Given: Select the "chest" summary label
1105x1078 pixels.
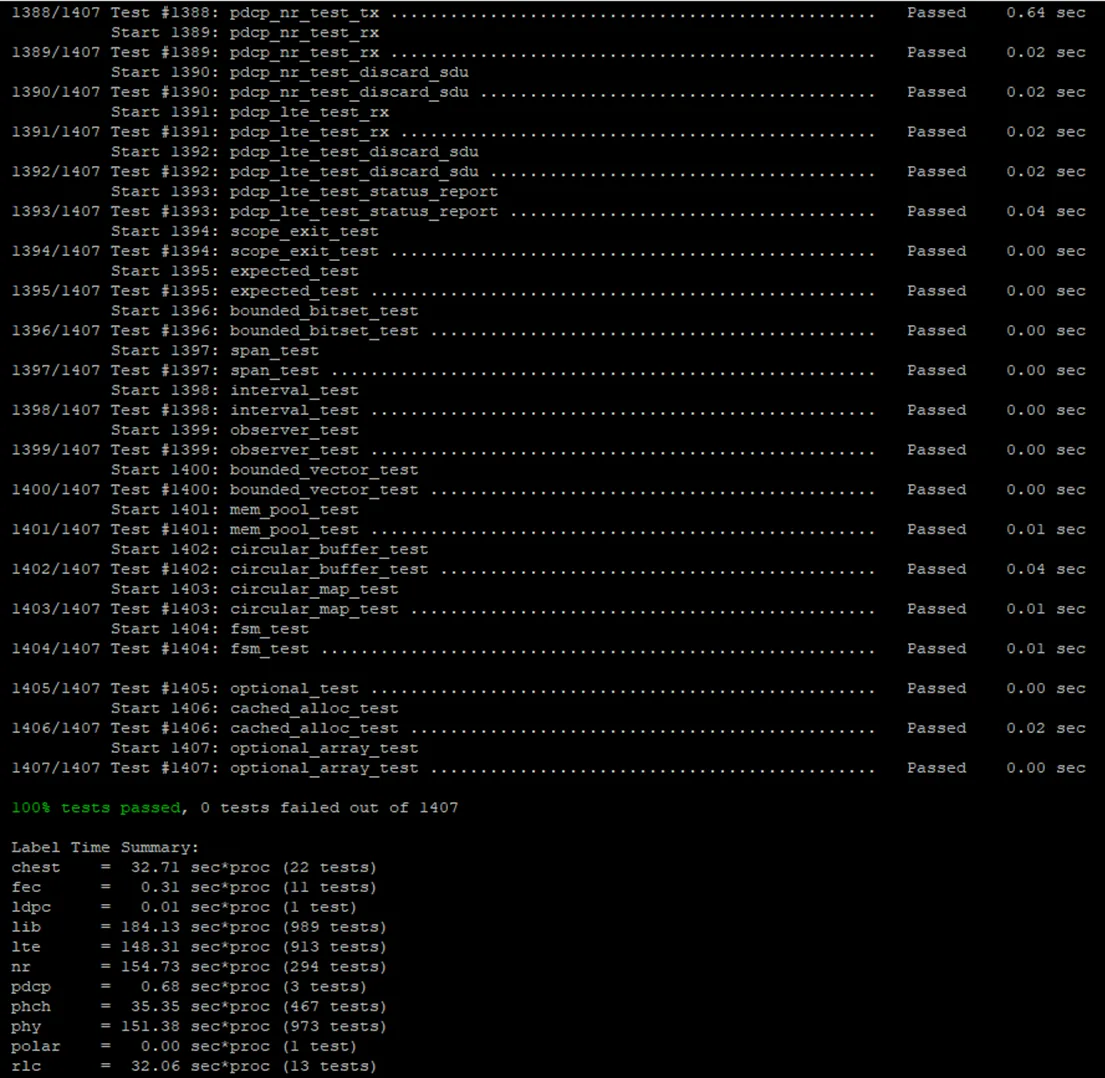Looking at the screenshot, I should click(x=36, y=867).
